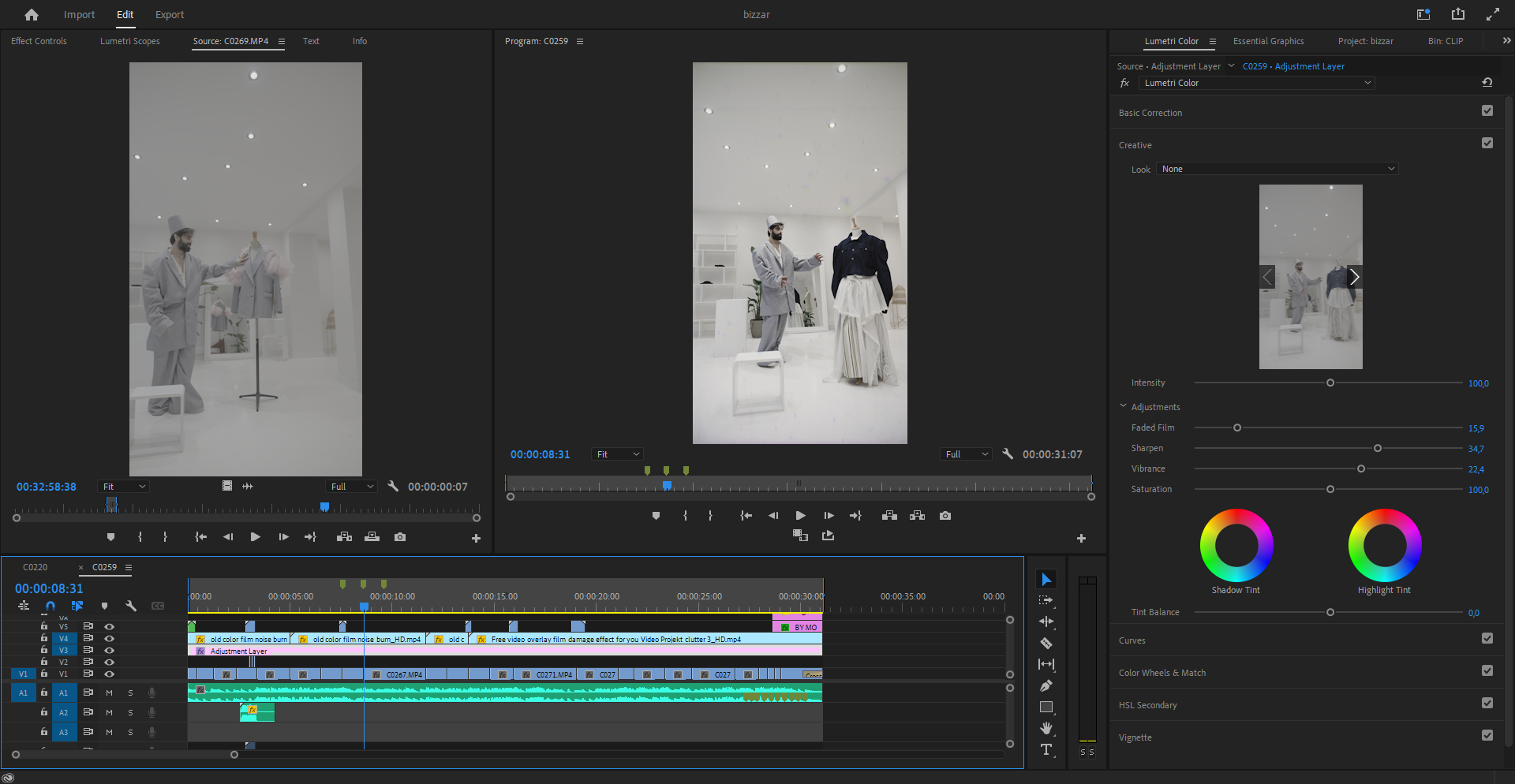Viewport: 1515px width, 784px height.
Task: Reset the Lumetri Color effect
Action: pos(1487,83)
